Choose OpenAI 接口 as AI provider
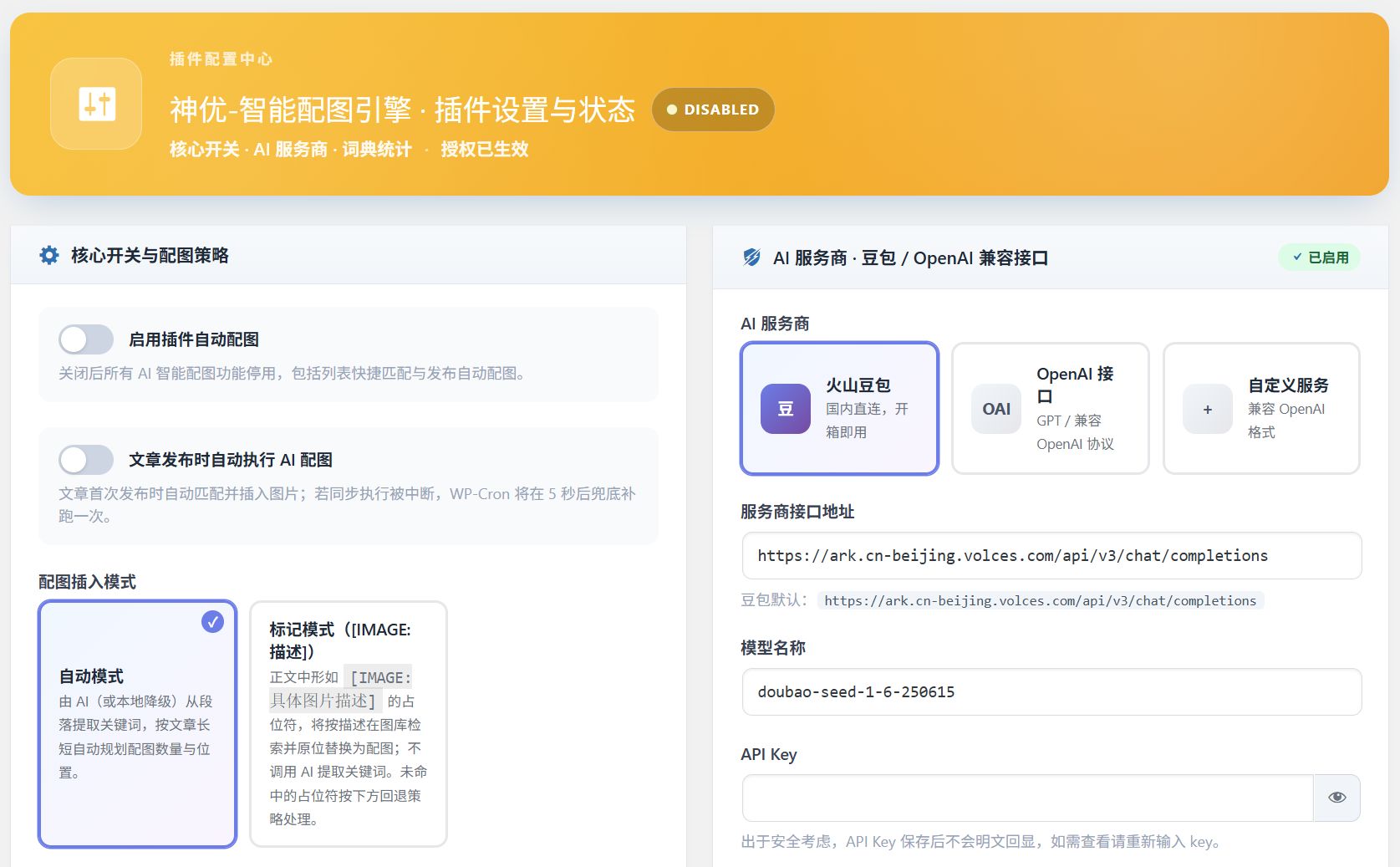 (x=1051, y=409)
